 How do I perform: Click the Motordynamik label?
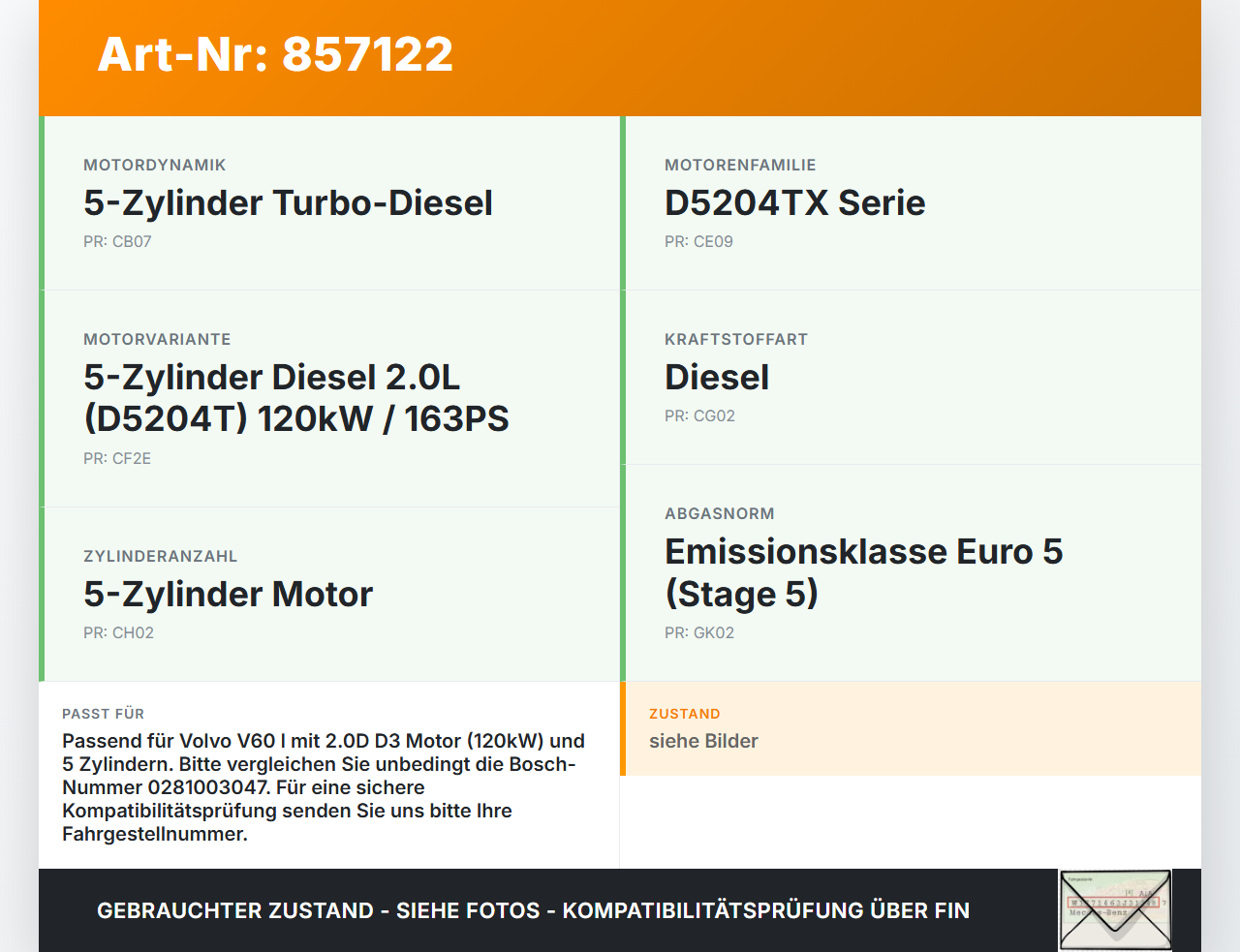(x=154, y=166)
